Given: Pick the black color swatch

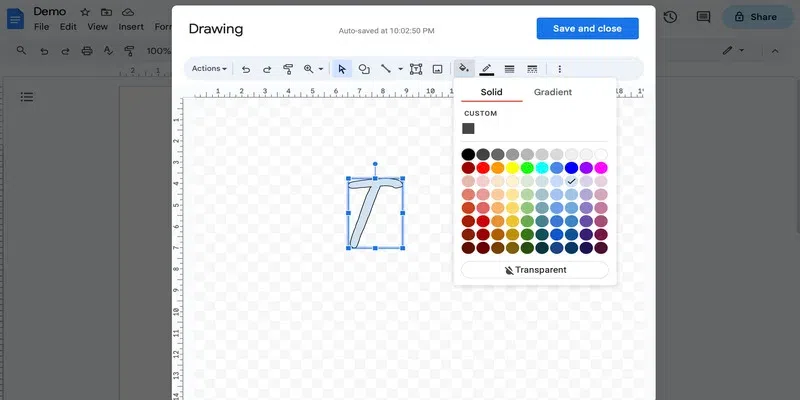Looking at the screenshot, I should coord(468,154).
